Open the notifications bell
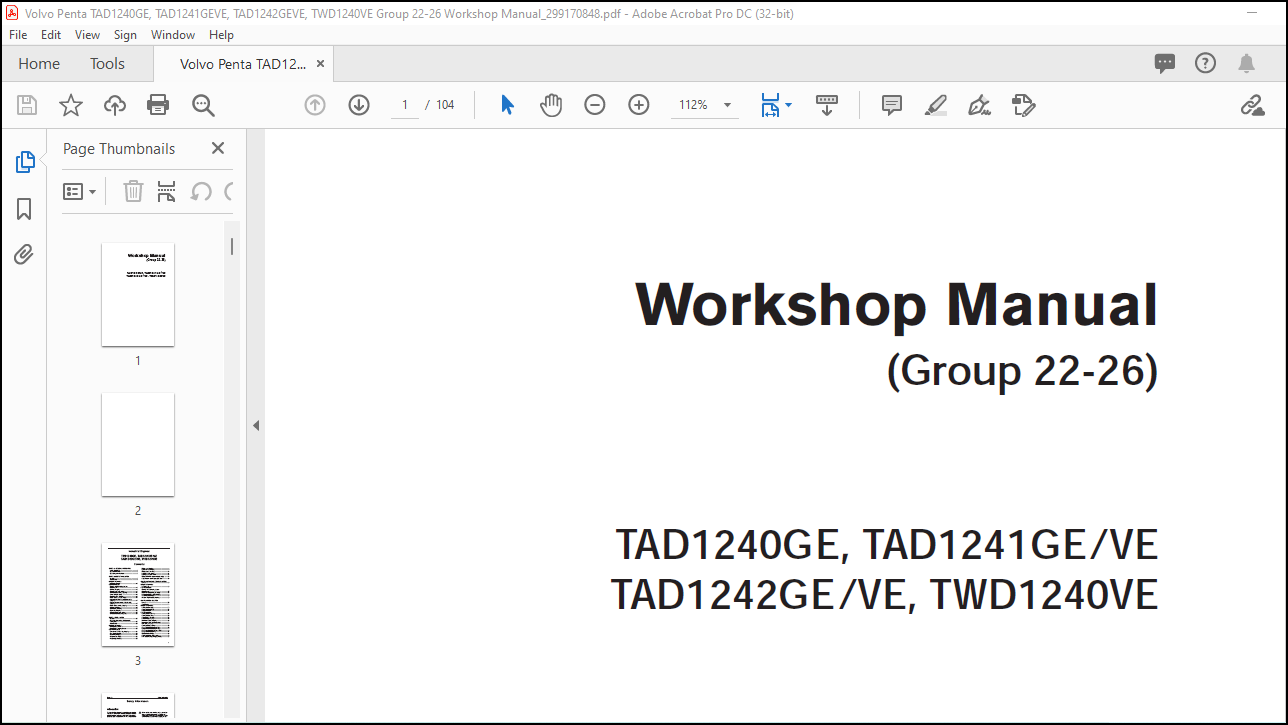1288x725 pixels. pos(1246,63)
